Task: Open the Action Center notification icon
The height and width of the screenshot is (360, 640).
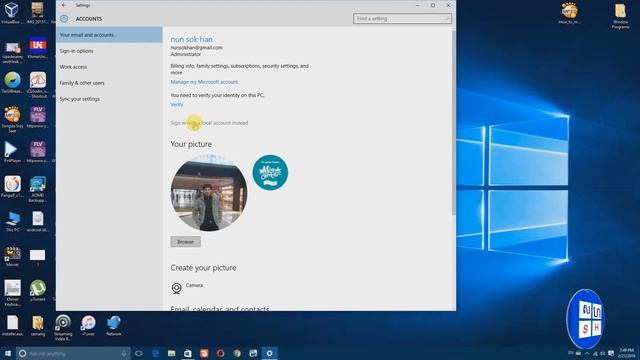Action: (x=611, y=353)
